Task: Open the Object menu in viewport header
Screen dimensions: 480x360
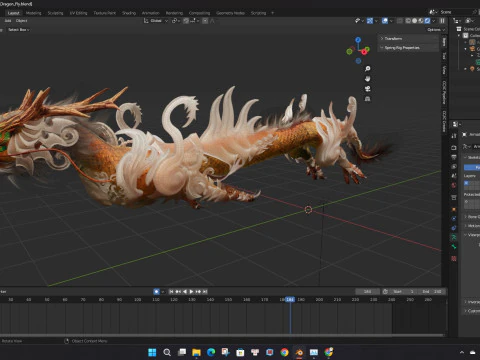Action: coord(21,21)
